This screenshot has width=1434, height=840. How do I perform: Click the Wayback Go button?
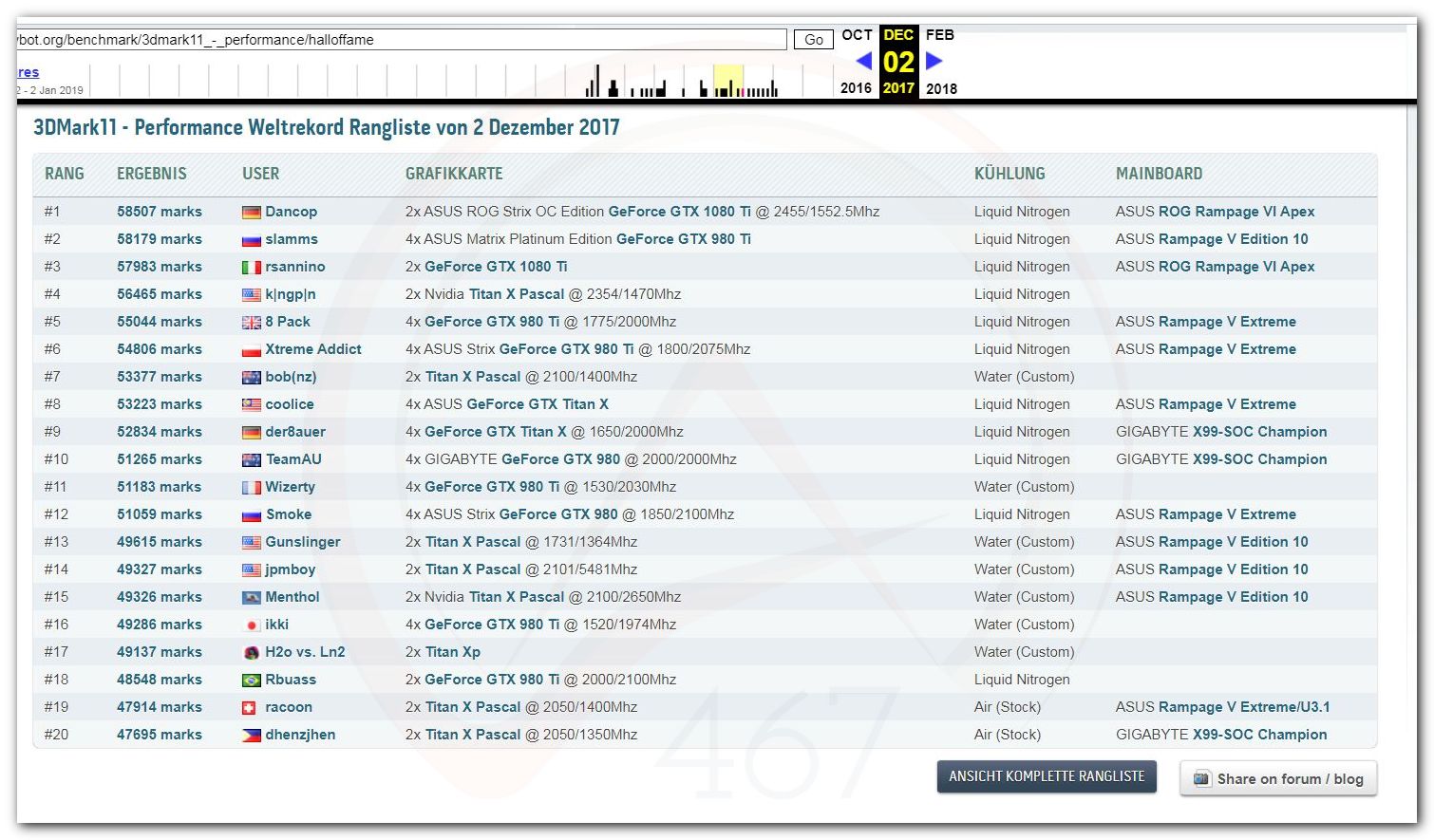coord(814,40)
